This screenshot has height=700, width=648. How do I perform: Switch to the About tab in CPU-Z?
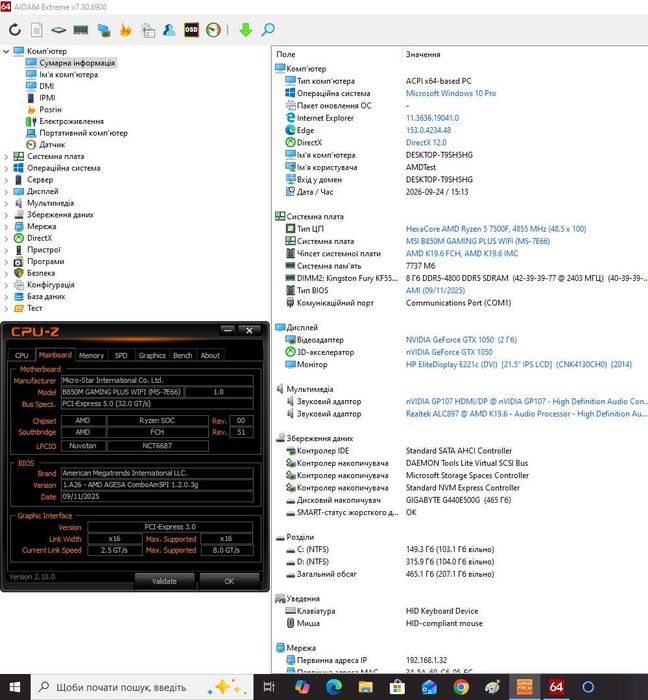pos(210,355)
